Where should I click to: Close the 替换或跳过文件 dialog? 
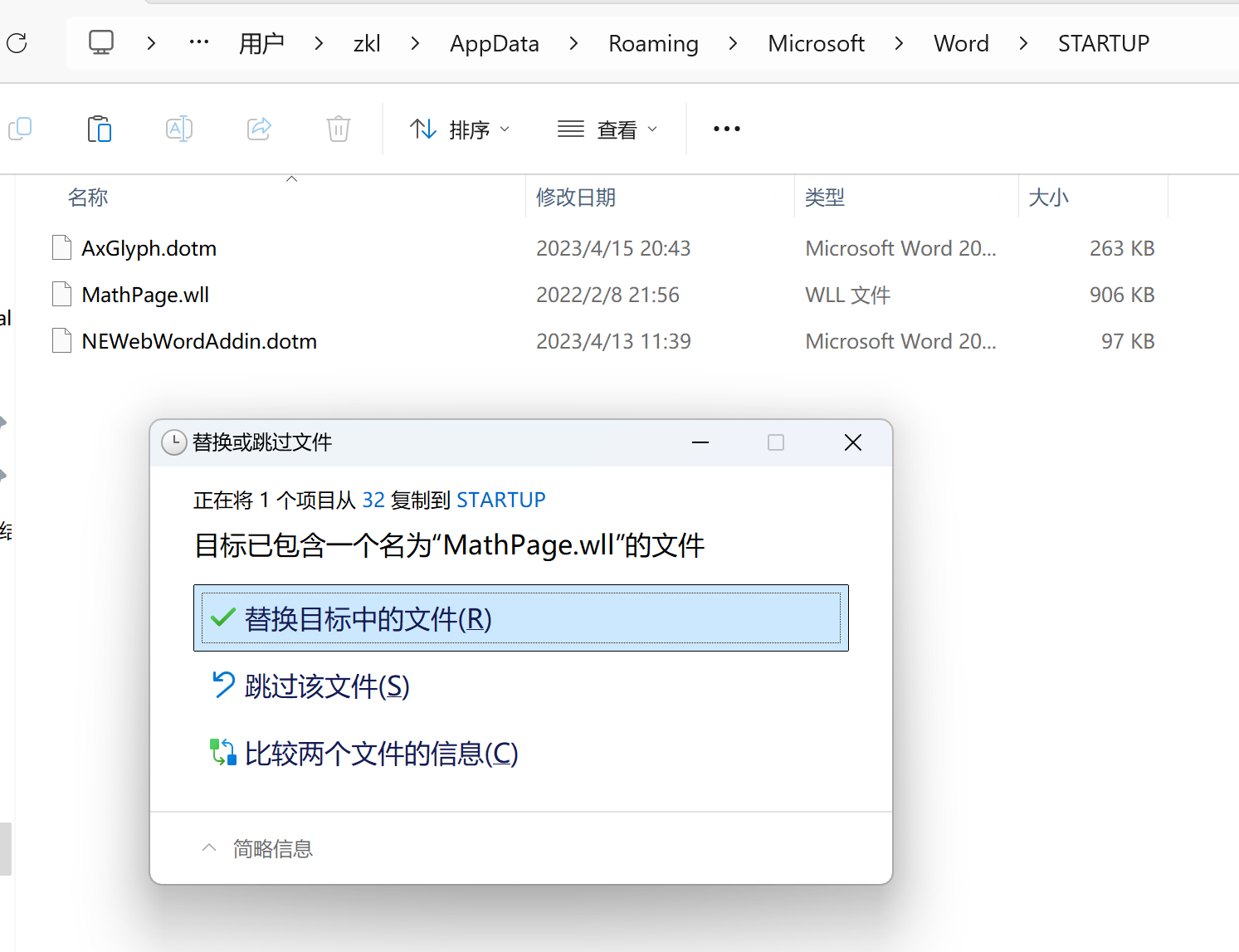pyautogui.click(x=853, y=442)
